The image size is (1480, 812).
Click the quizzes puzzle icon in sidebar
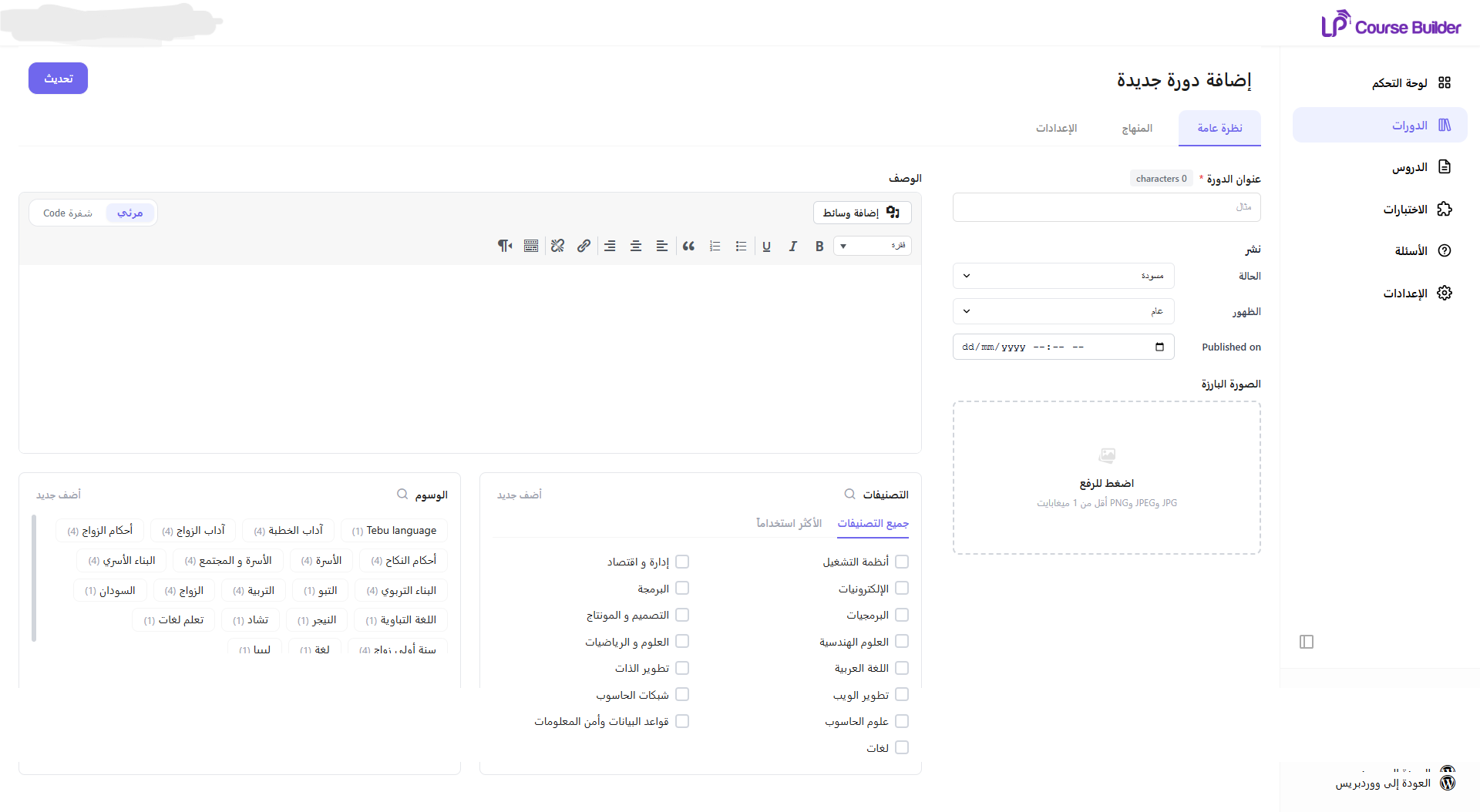tap(1445, 209)
